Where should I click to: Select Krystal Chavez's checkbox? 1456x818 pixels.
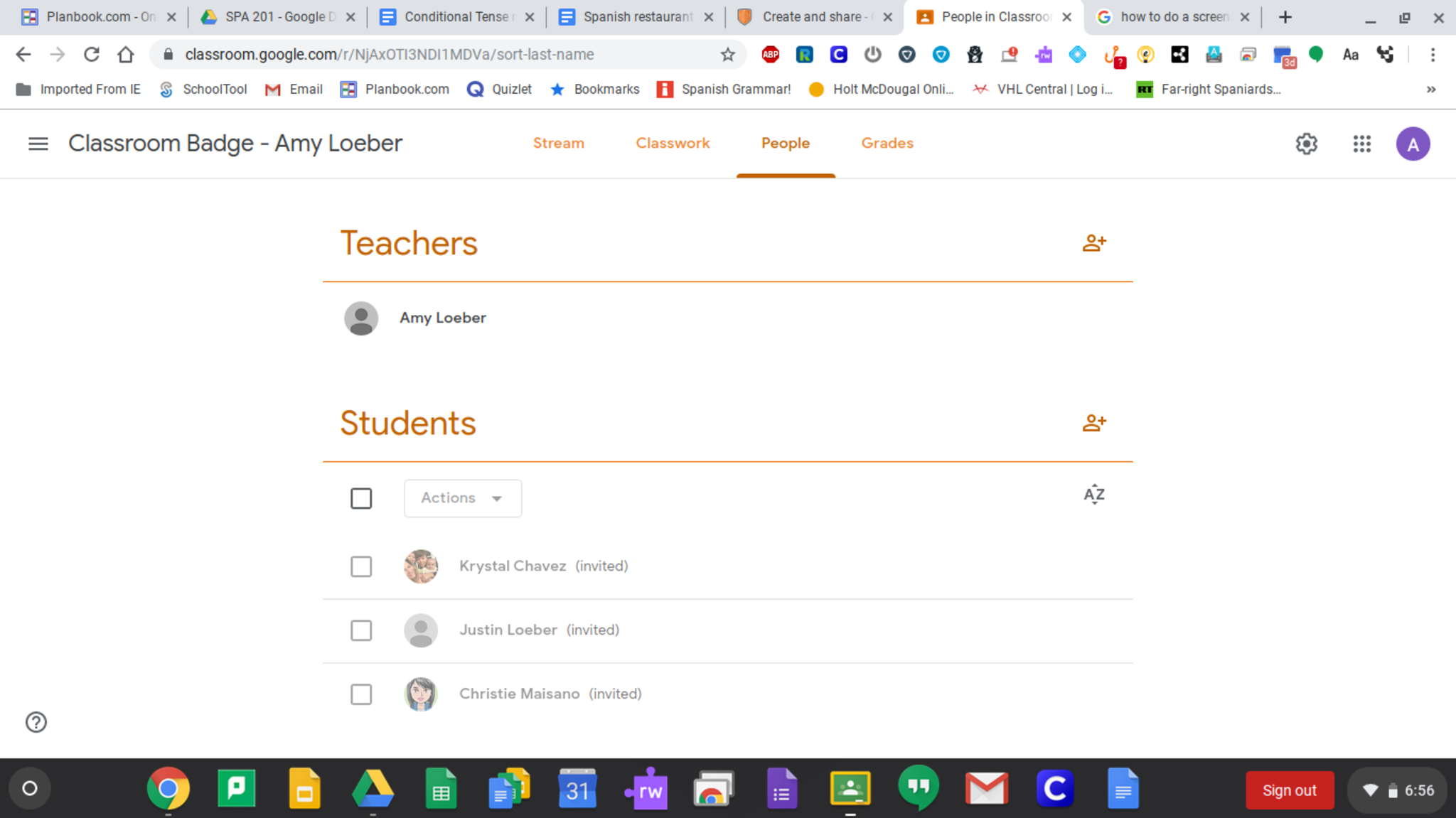[361, 566]
